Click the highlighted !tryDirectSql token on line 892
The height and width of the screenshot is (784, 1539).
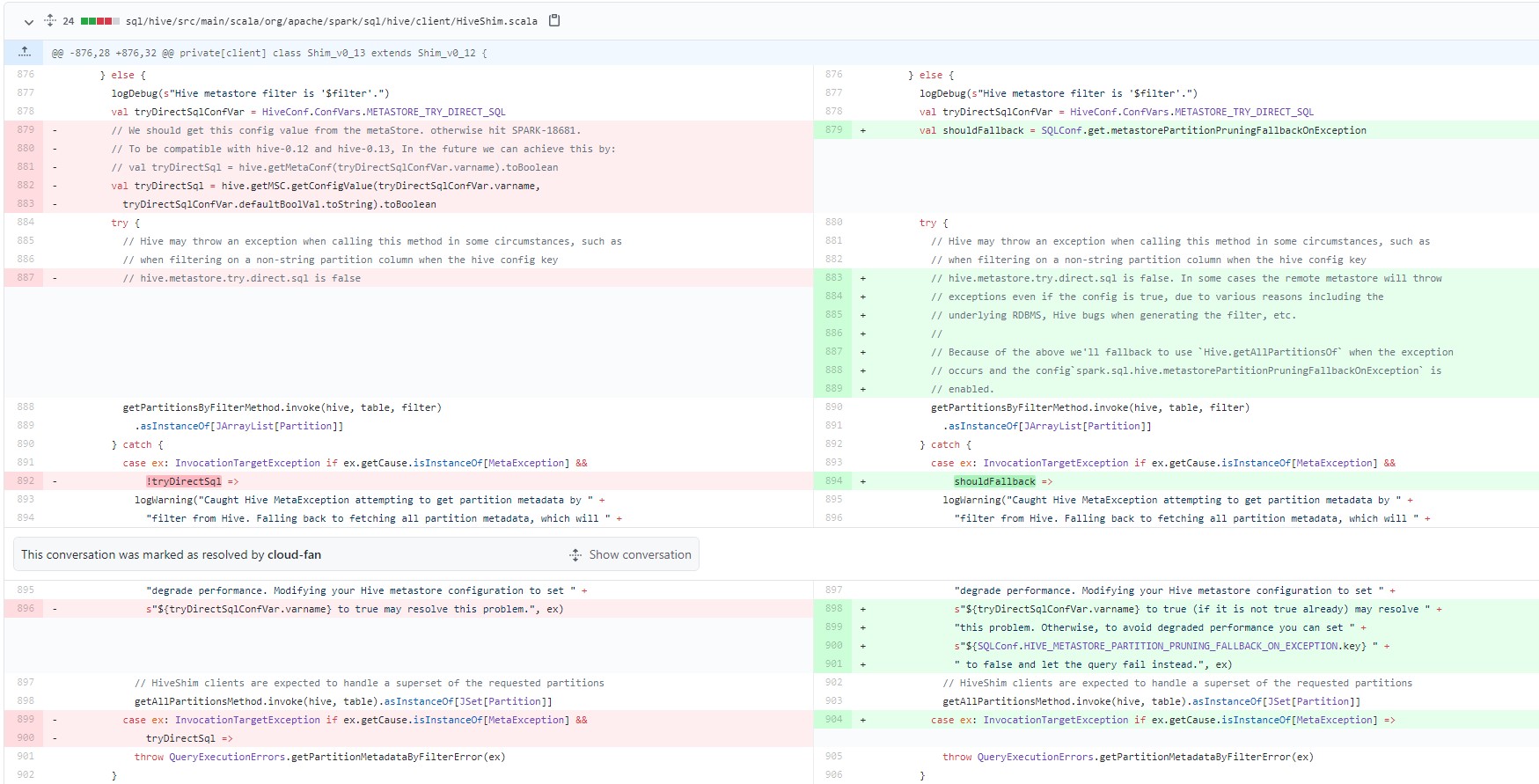point(185,482)
